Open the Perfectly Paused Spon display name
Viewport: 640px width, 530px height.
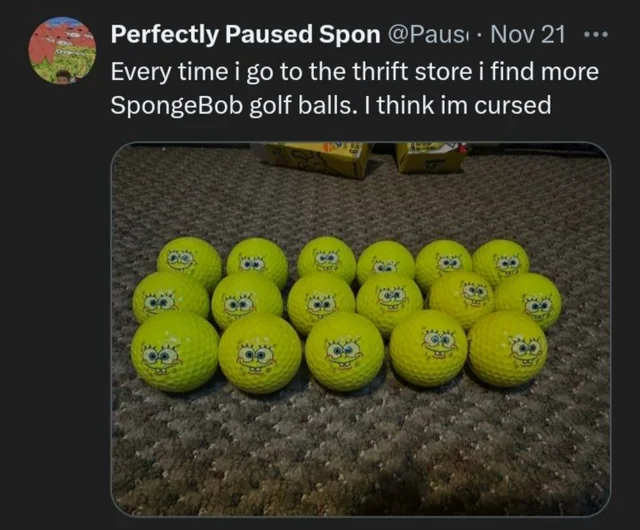pyautogui.click(x=246, y=34)
